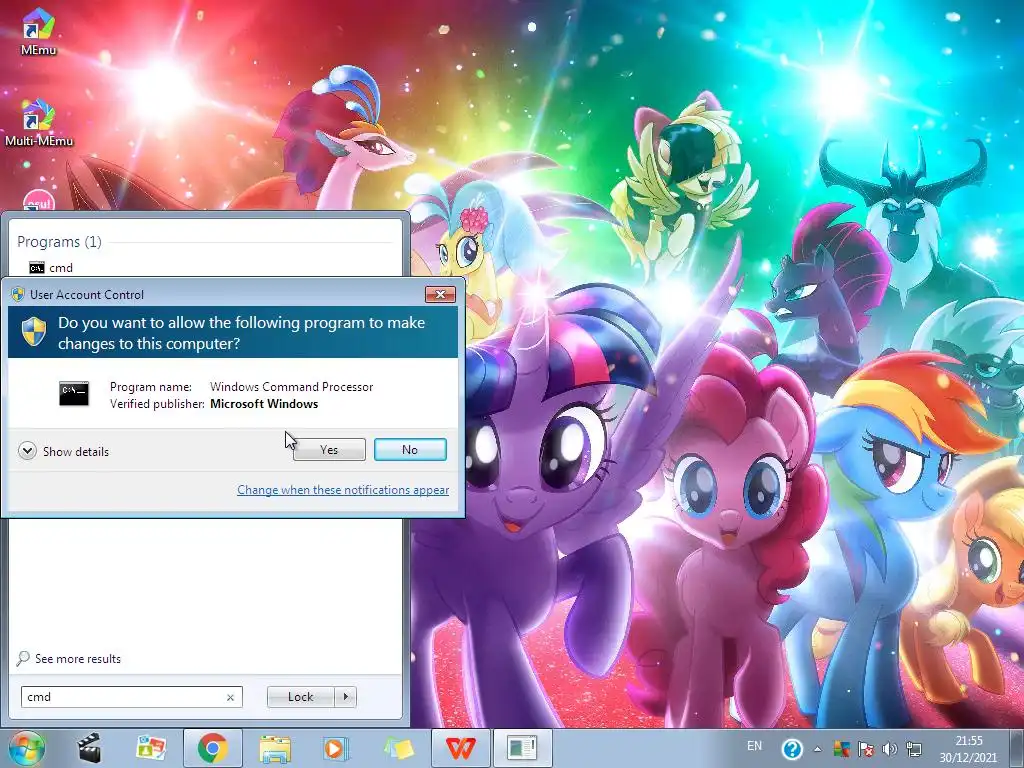Click the User Account Control title bar shield

pyautogui.click(x=18, y=295)
